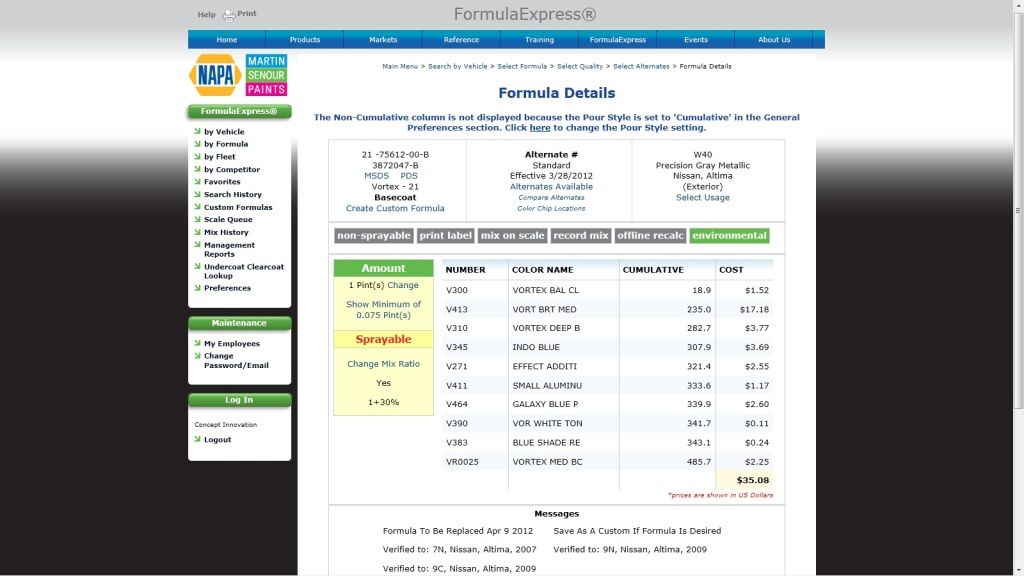Click the printer icon beside Print
The height and width of the screenshot is (576, 1024).
229,15
